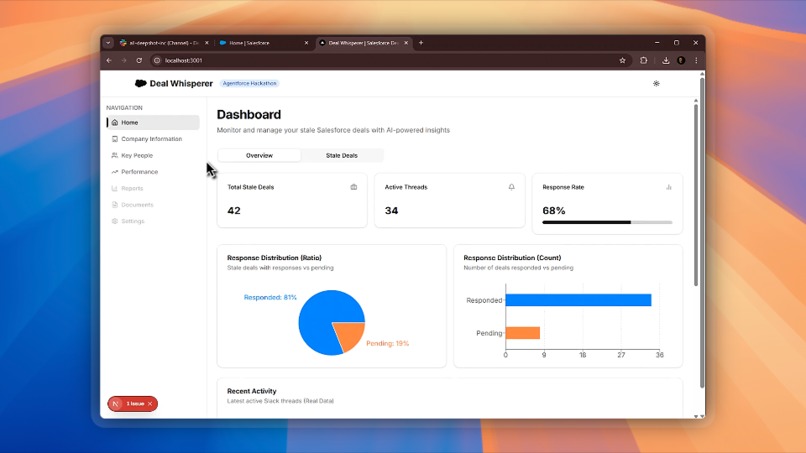Close the Home | Salesforce browser tab
Screen dimensions: 806x453
point(306,43)
